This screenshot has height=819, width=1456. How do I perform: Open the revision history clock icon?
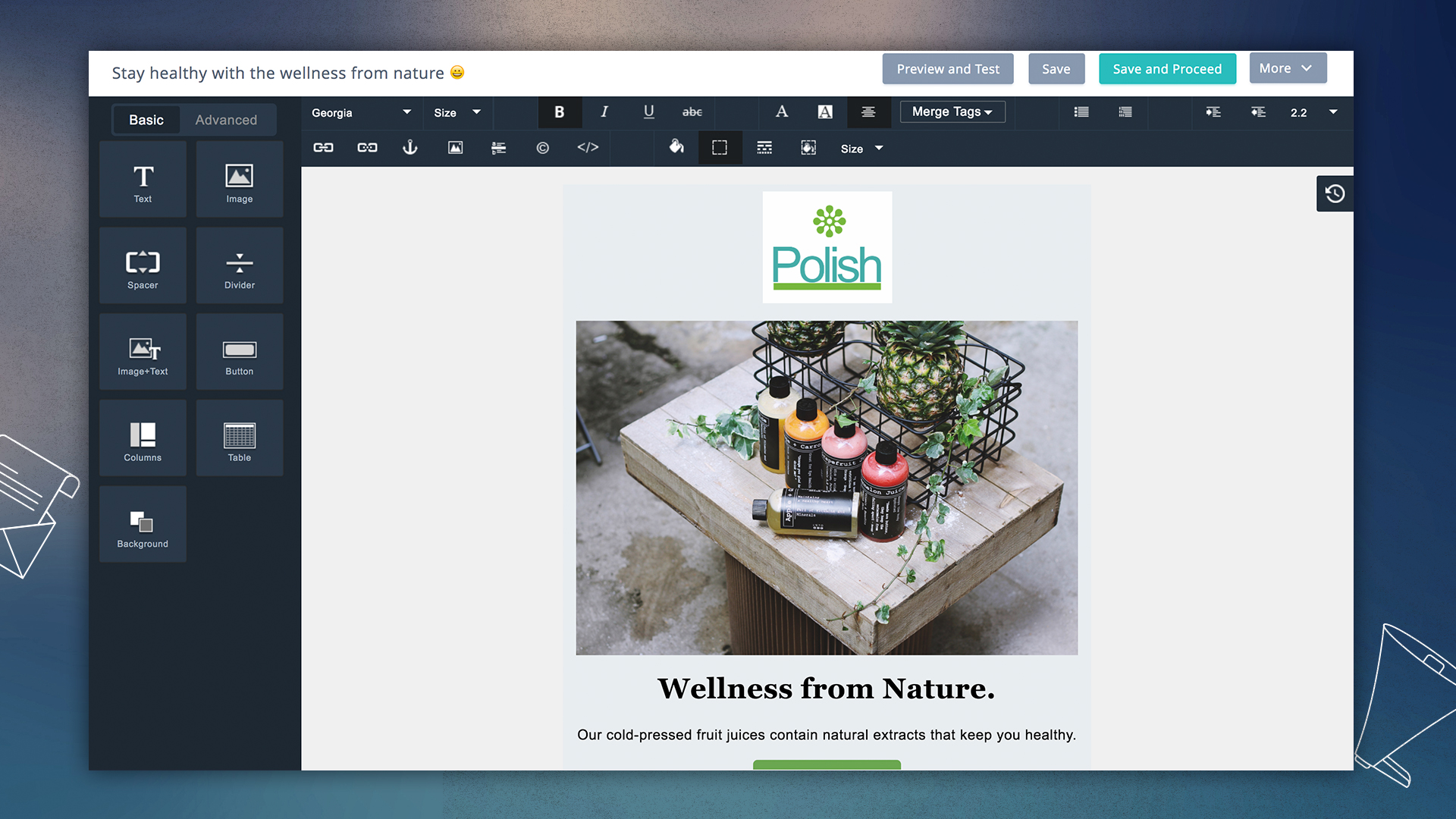[x=1335, y=194]
